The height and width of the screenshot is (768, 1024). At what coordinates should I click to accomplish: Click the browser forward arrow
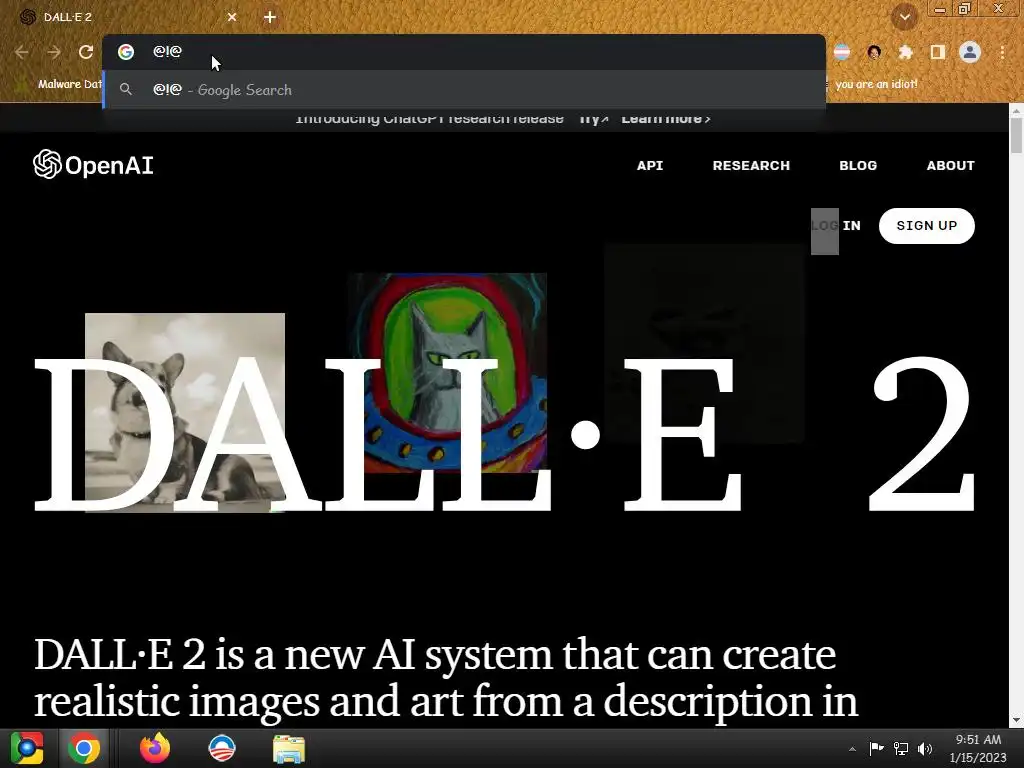54,52
